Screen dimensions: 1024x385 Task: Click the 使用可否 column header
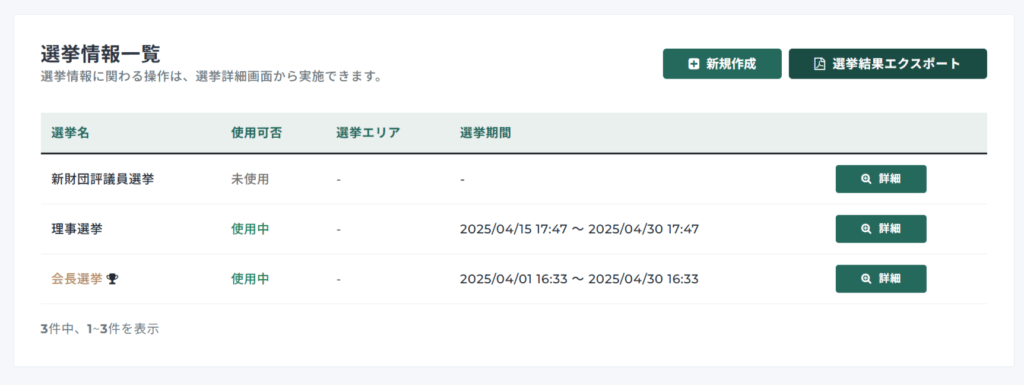(256, 133)
